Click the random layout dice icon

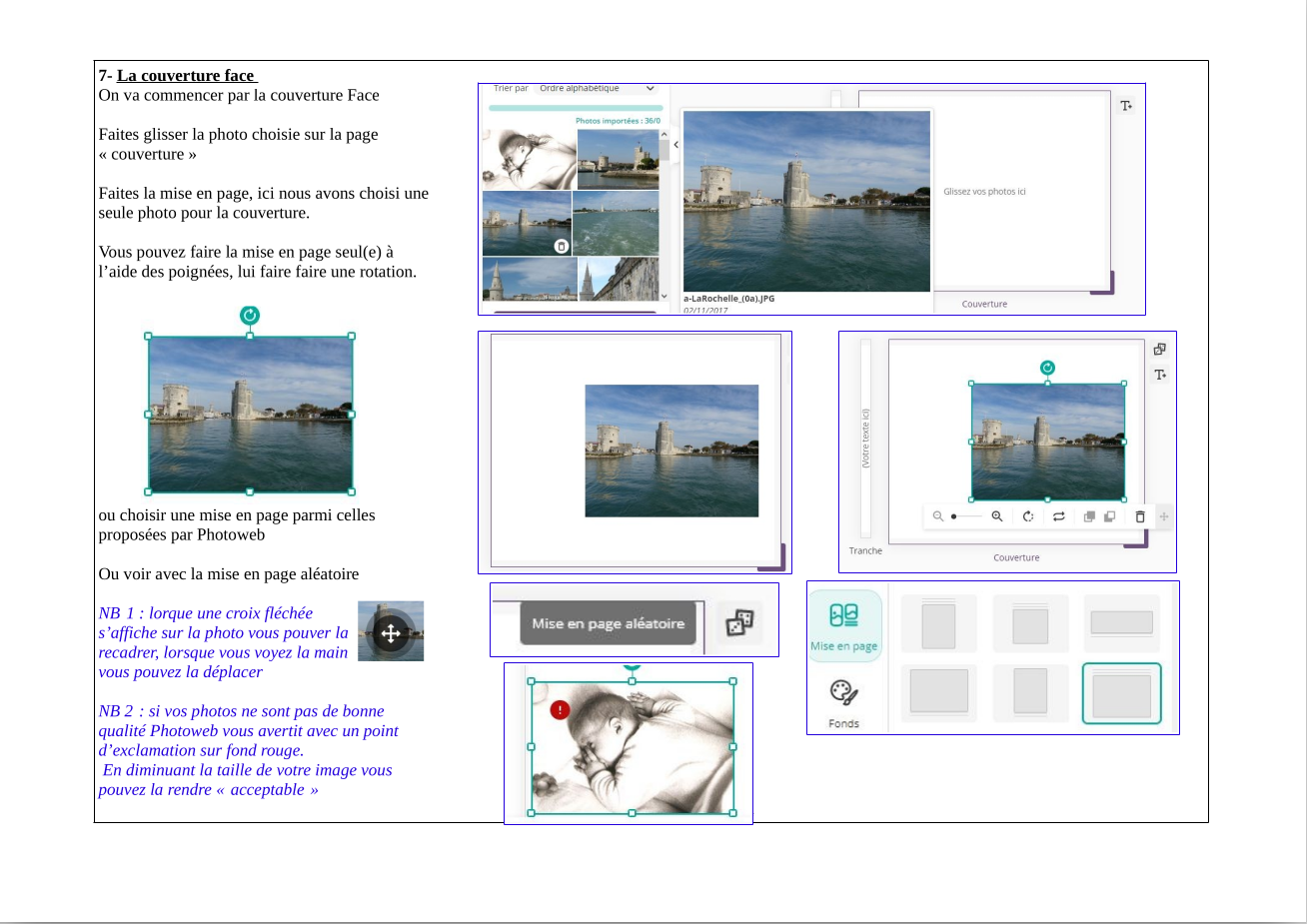738,623
